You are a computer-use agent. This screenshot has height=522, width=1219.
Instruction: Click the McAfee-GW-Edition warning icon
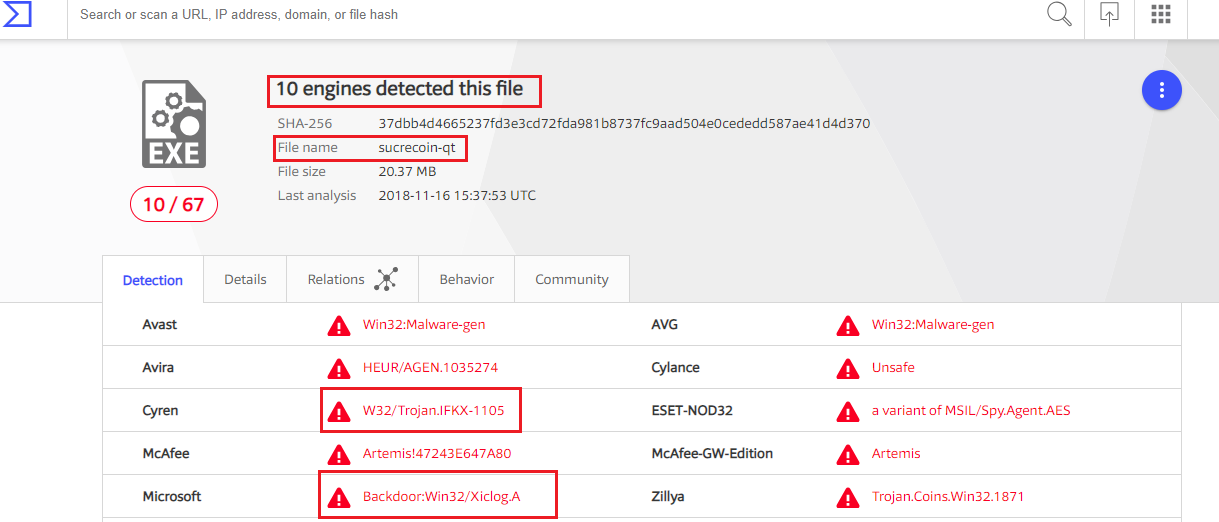coord(848,454)
